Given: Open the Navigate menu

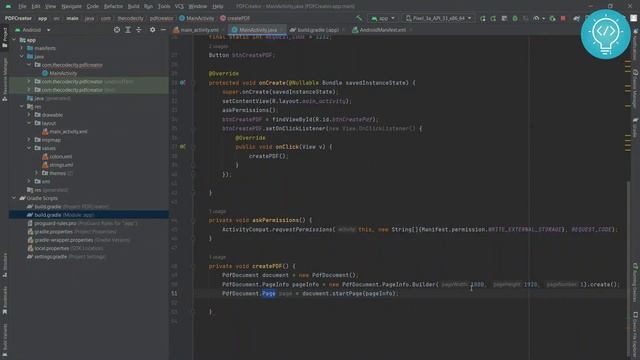Looking at the screenshot, I should click(x=71, y=6).
